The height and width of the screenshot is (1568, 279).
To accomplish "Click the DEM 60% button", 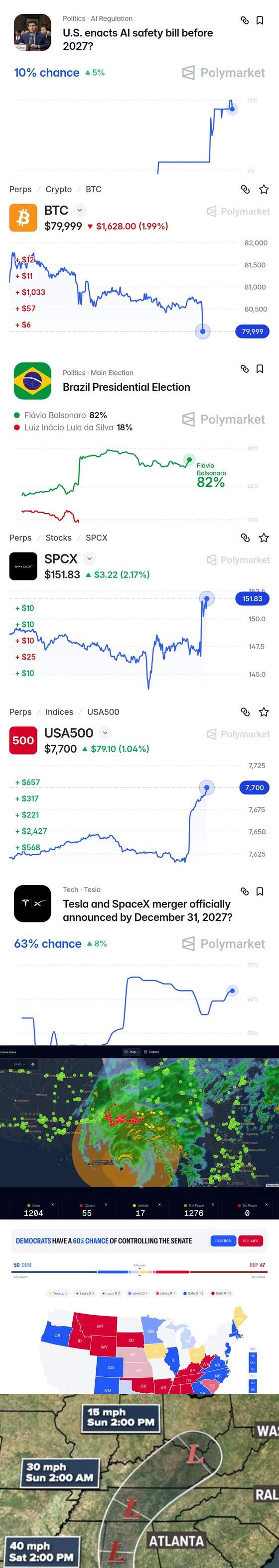I will click(x=224, y=1240).
